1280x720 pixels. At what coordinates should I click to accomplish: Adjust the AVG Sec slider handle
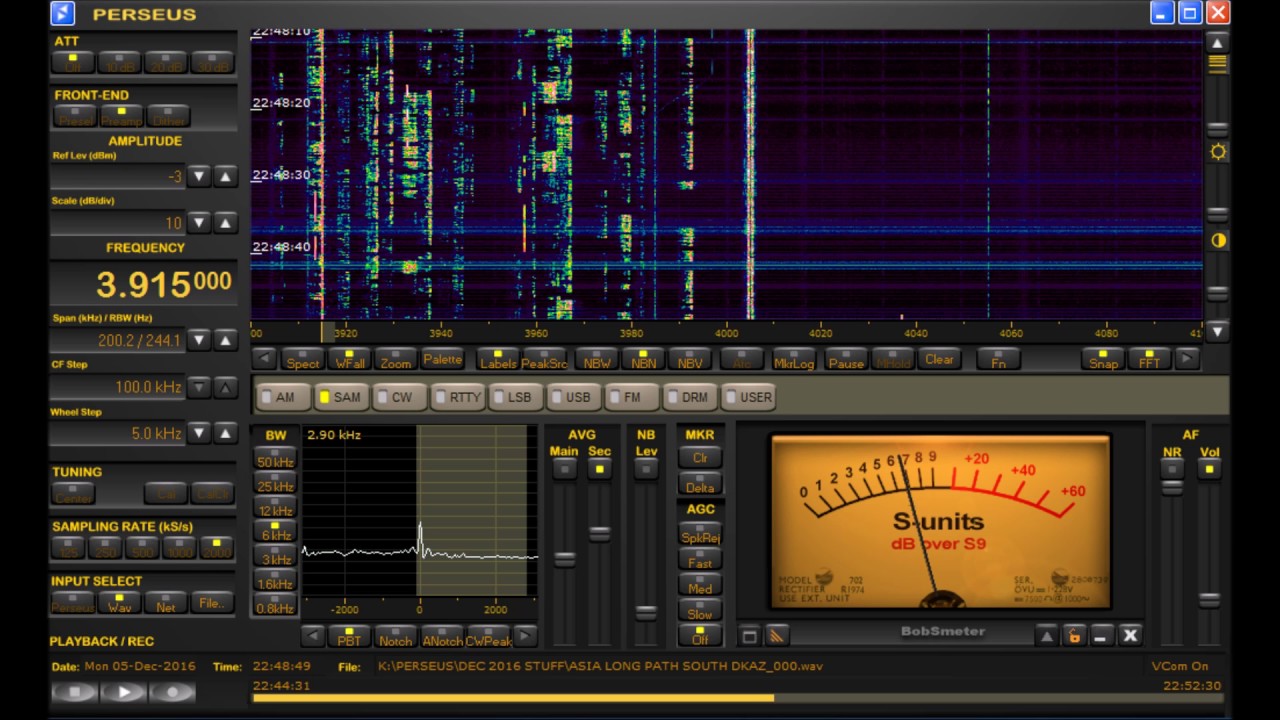click(x=599, y=534)
